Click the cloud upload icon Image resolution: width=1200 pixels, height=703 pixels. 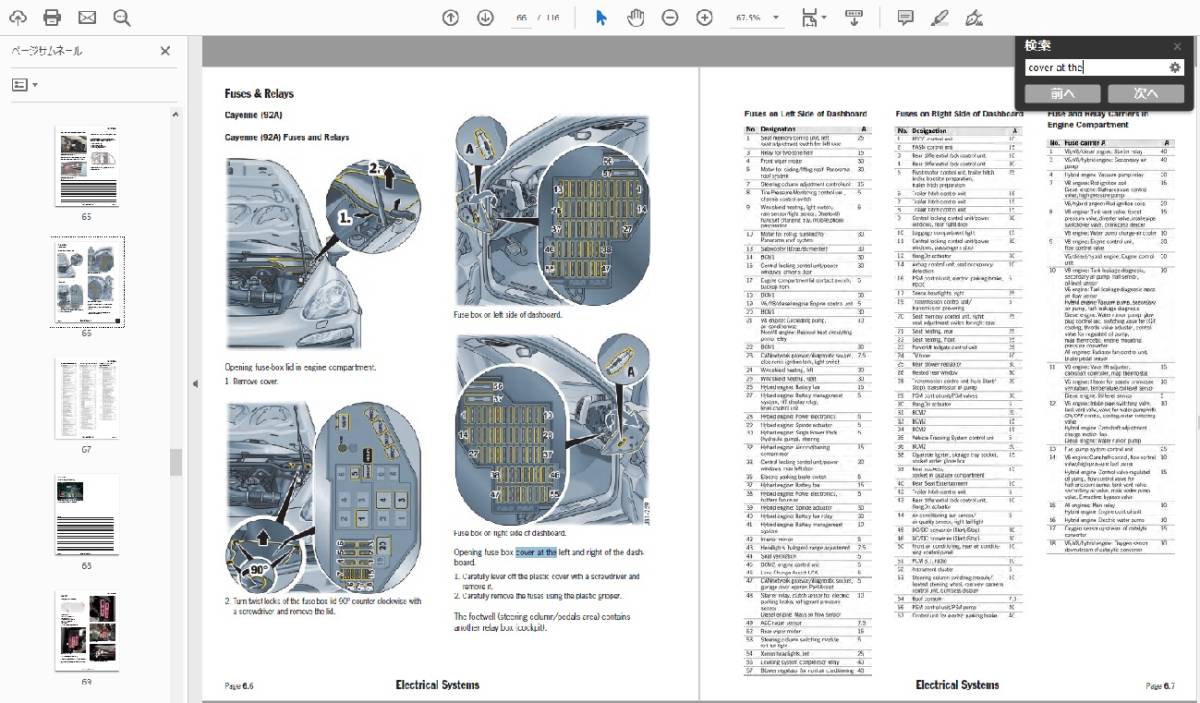(19, 17)
